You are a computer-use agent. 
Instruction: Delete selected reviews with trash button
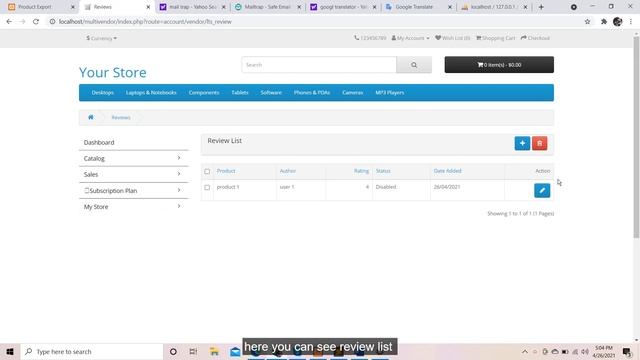click(539, 143)
